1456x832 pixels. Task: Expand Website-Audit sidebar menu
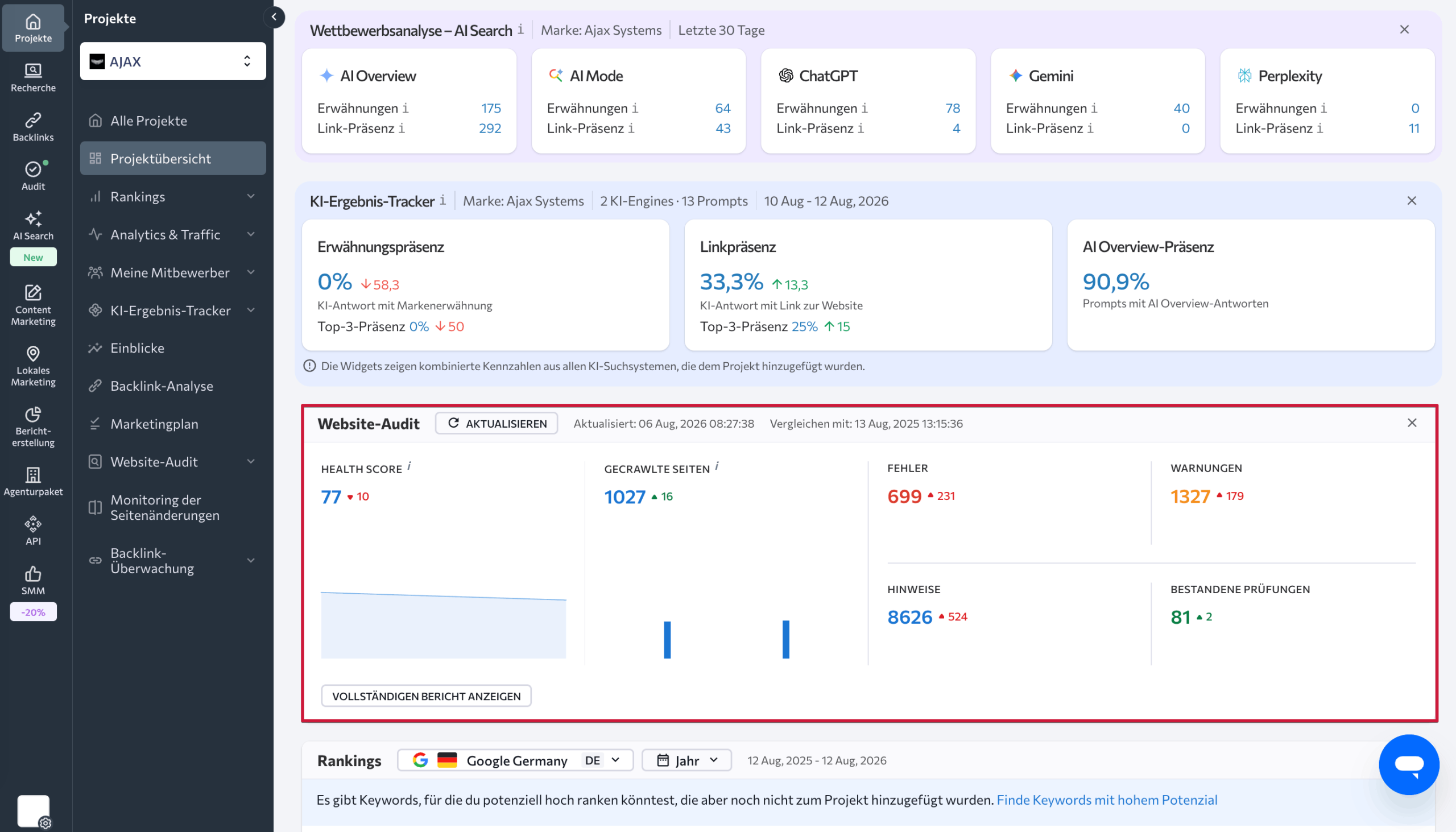tap(251, 462)
